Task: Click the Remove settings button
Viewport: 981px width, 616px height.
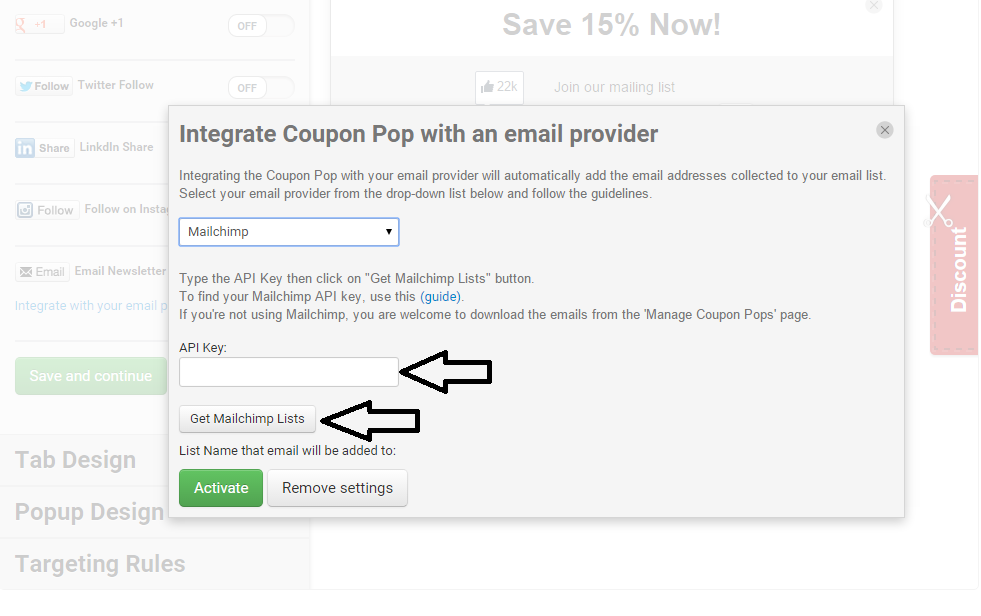Action: [x=337, y=488]
